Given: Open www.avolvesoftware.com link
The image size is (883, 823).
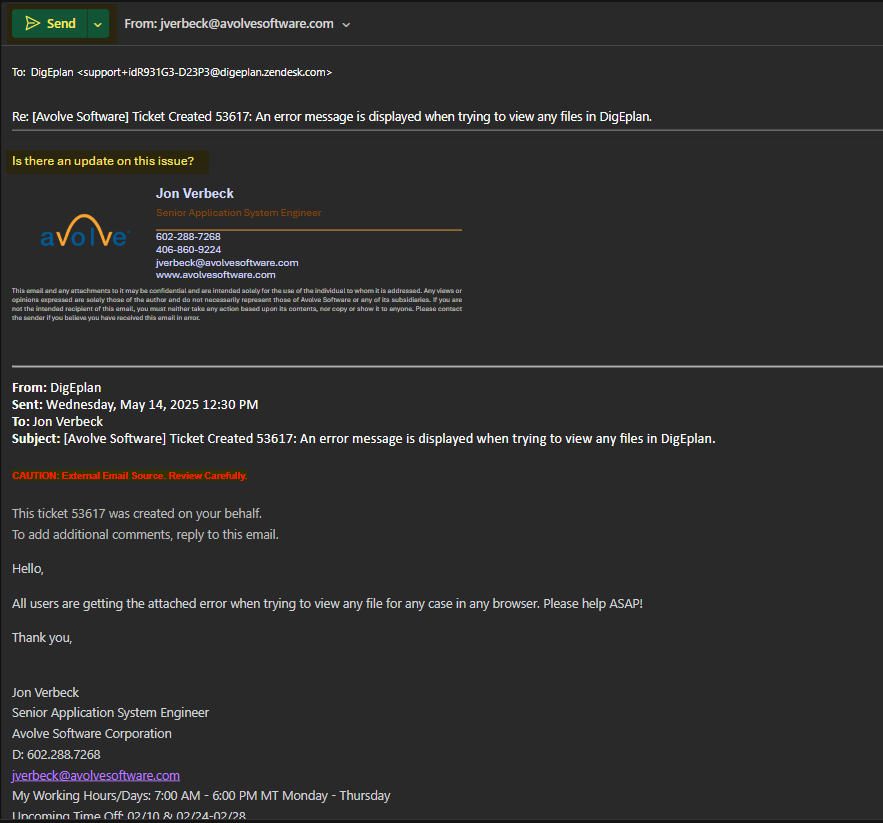Looking at the screenshot, I should [216, 275].
